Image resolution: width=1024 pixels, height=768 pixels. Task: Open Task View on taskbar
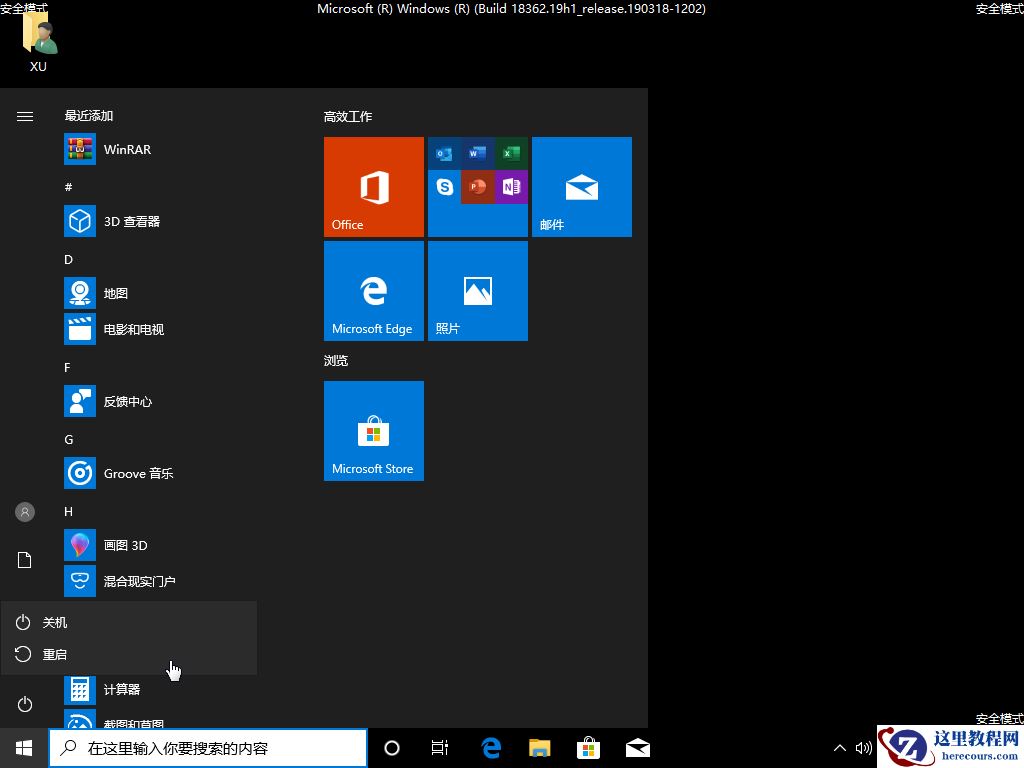point(439,748)
